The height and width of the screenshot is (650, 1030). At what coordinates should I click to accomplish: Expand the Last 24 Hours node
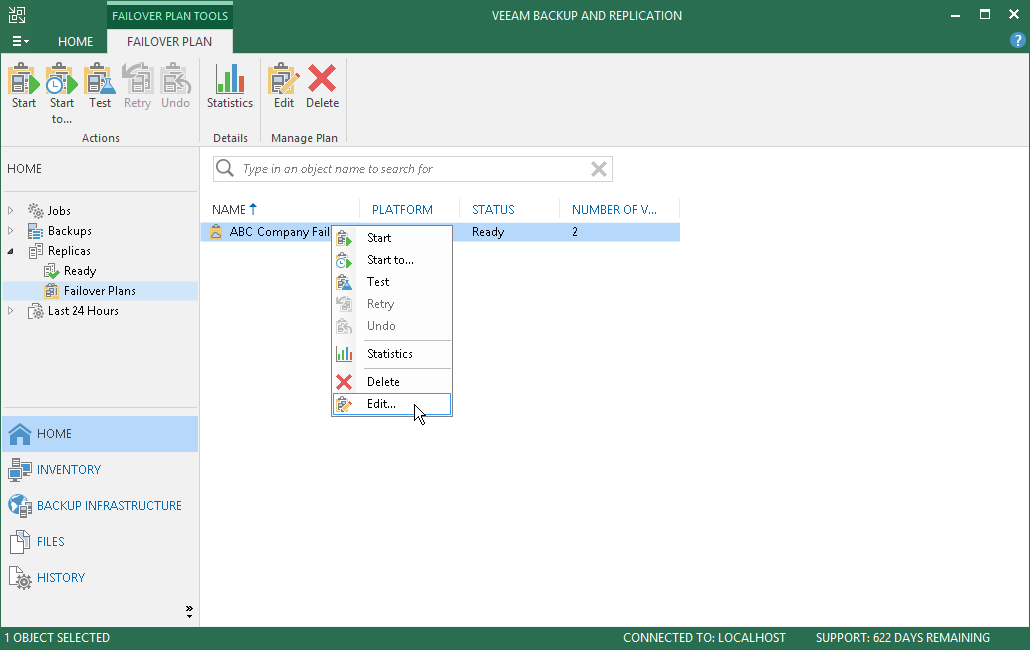11,311
